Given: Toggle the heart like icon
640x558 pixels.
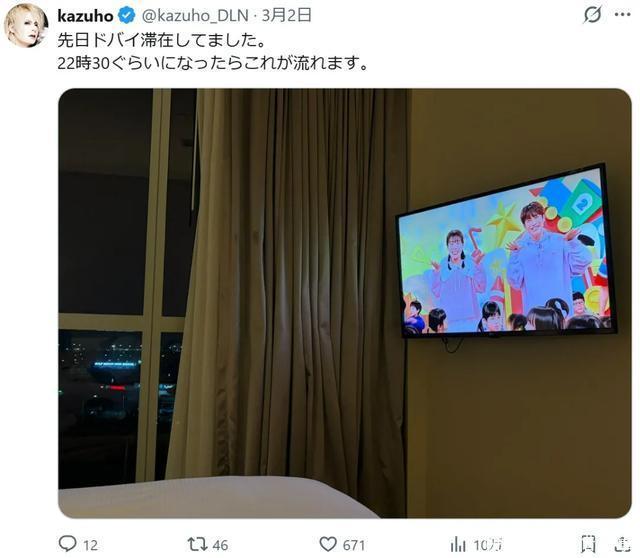Looking at the screenshot, I should (327, 544).
